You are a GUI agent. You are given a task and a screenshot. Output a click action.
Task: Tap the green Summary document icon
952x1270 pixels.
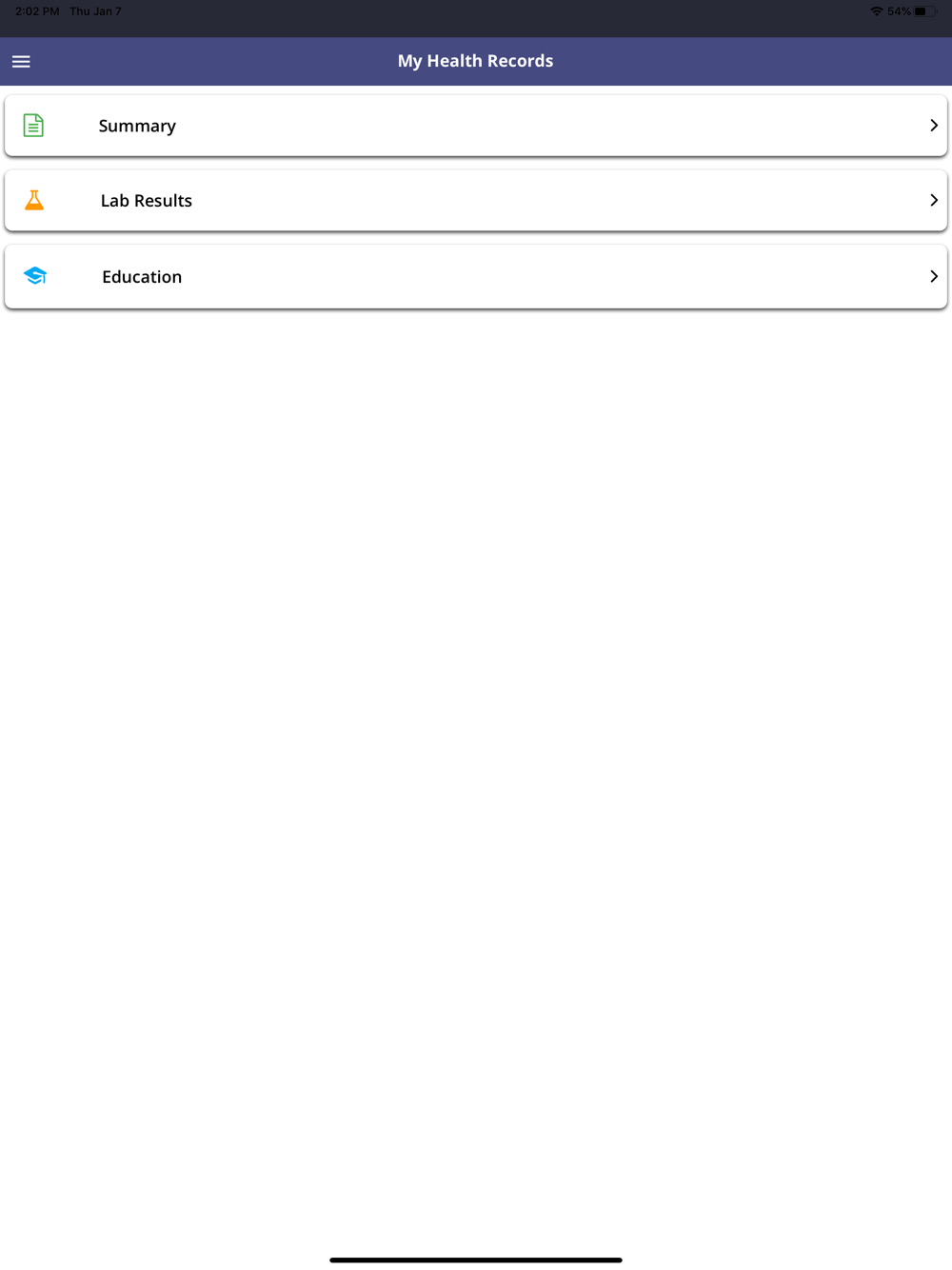[x=33, y=126]
